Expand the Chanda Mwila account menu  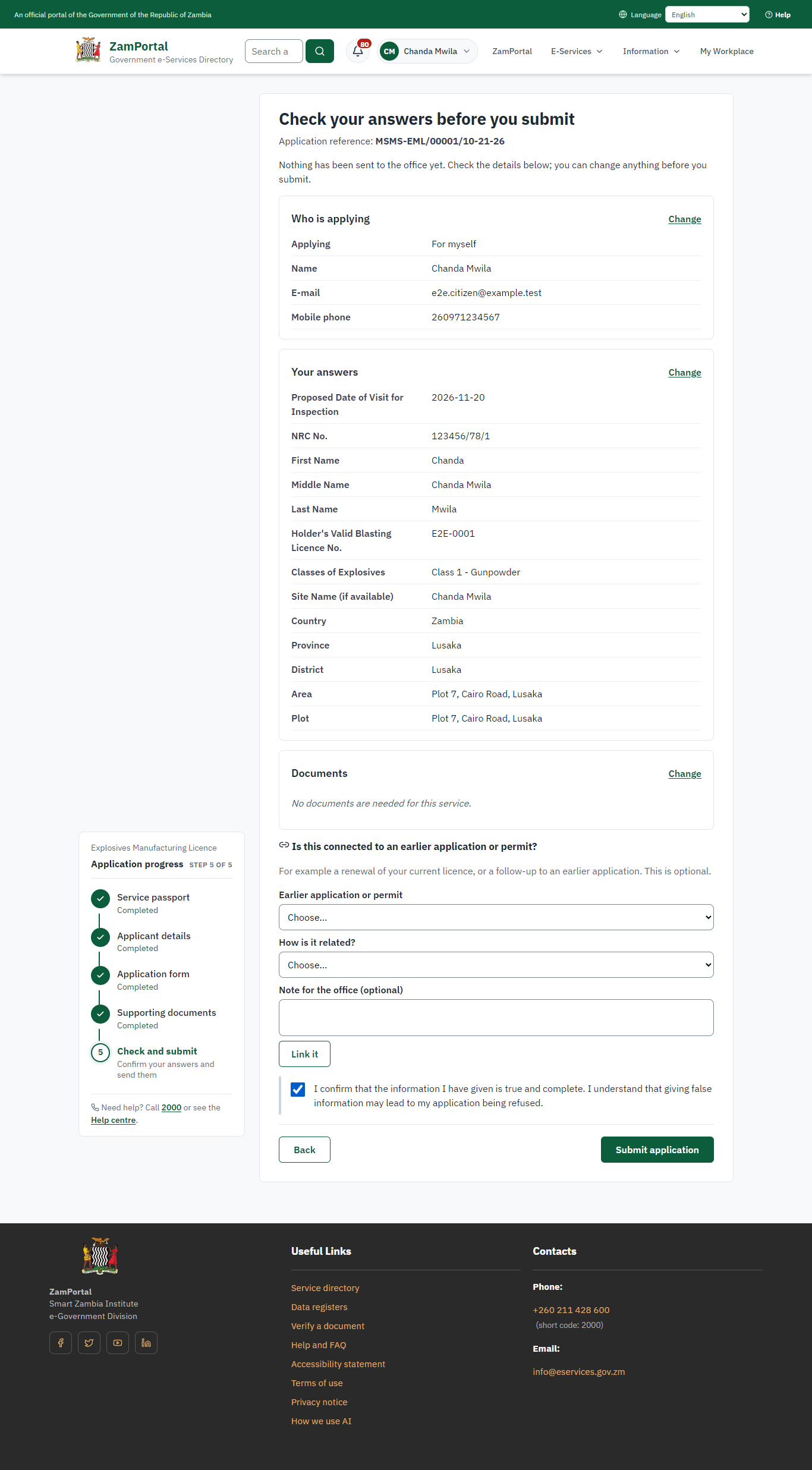pos(427,51)
